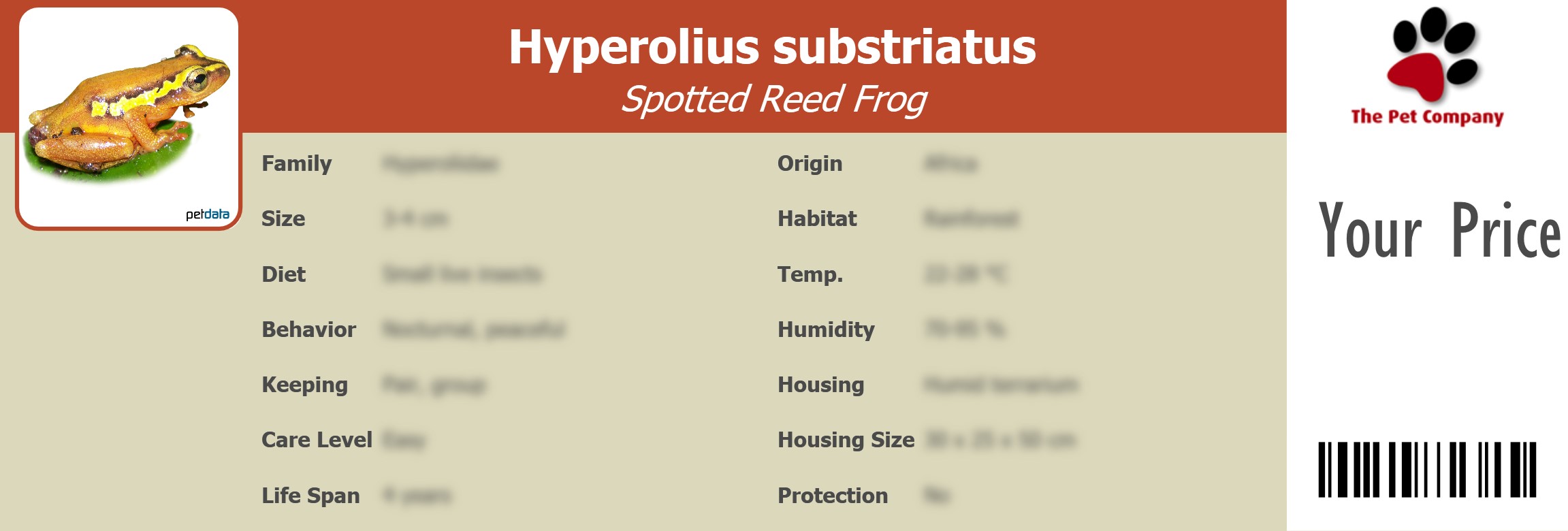Click the Life Span label
1568x531 pixels.
(x=310, y=496)
